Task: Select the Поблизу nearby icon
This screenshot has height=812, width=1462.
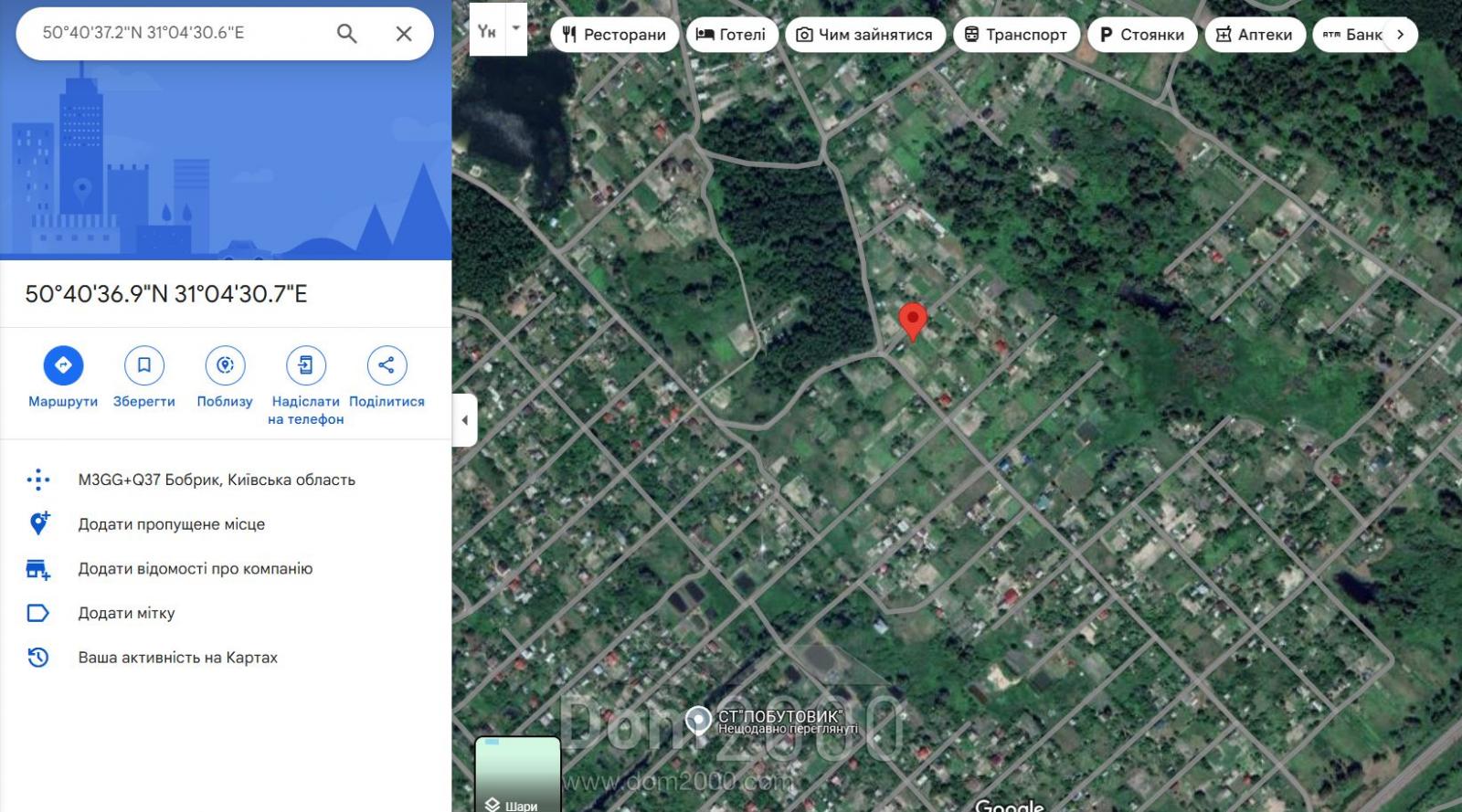Action: (x=225, y=365)
